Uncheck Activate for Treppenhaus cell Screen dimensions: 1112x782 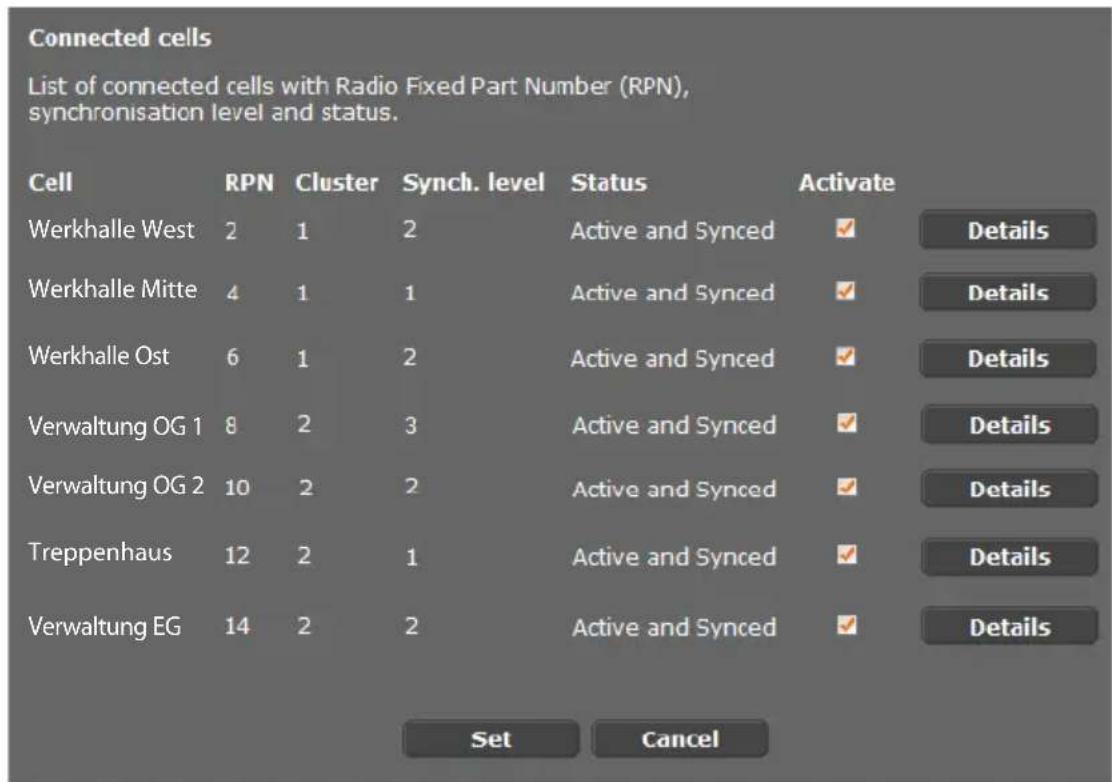(x=847, y=554)
